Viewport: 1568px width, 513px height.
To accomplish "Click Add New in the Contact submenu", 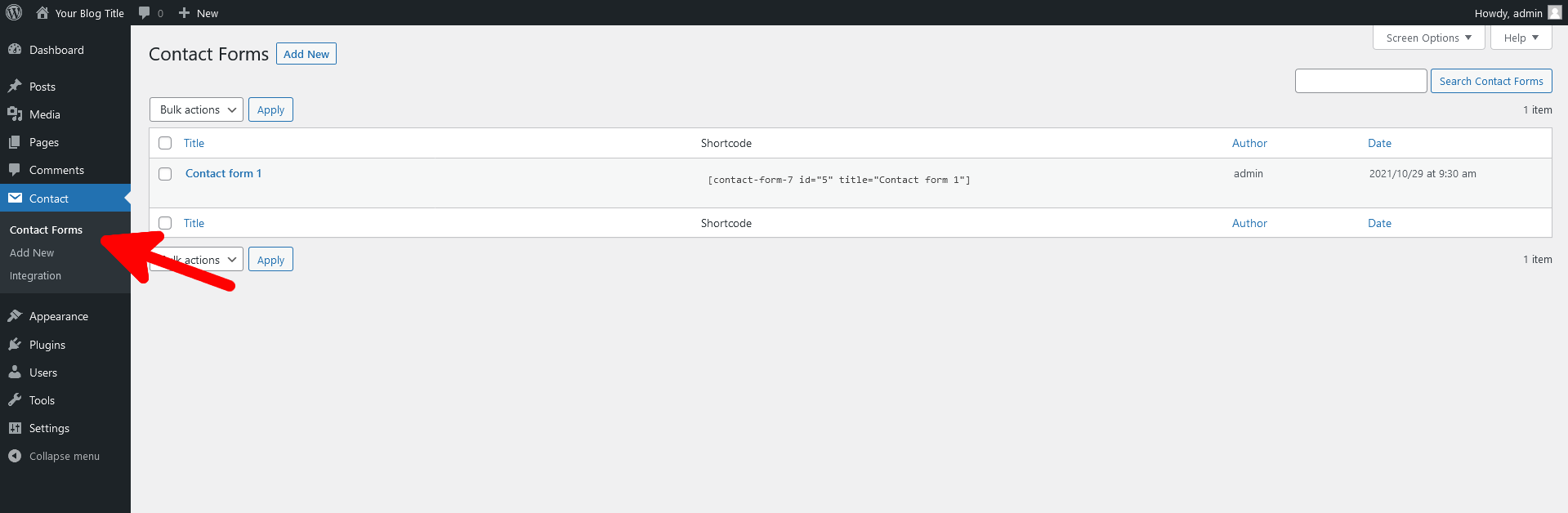I will coord(32,252).
